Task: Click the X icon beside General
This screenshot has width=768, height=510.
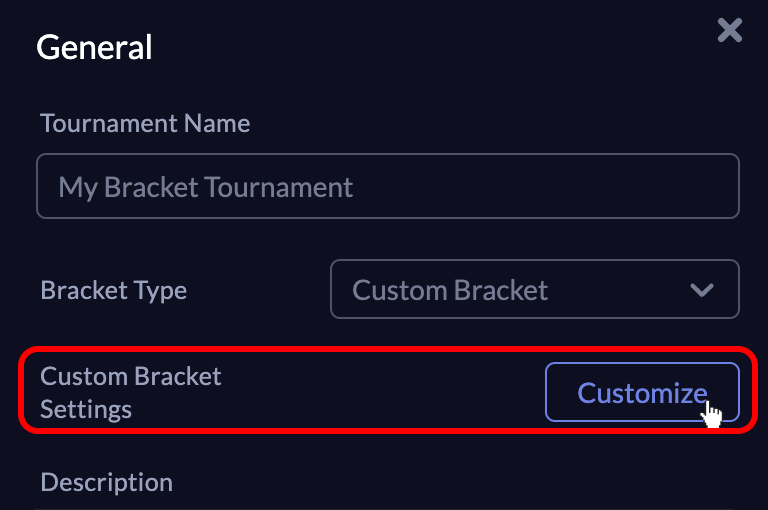Action: (x=730, y=30)
